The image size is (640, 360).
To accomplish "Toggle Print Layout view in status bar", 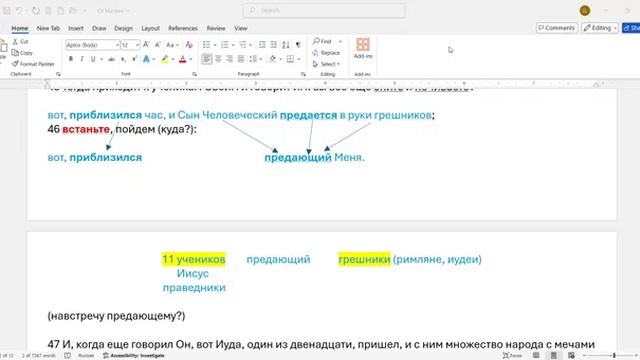I will coord(553,356).
